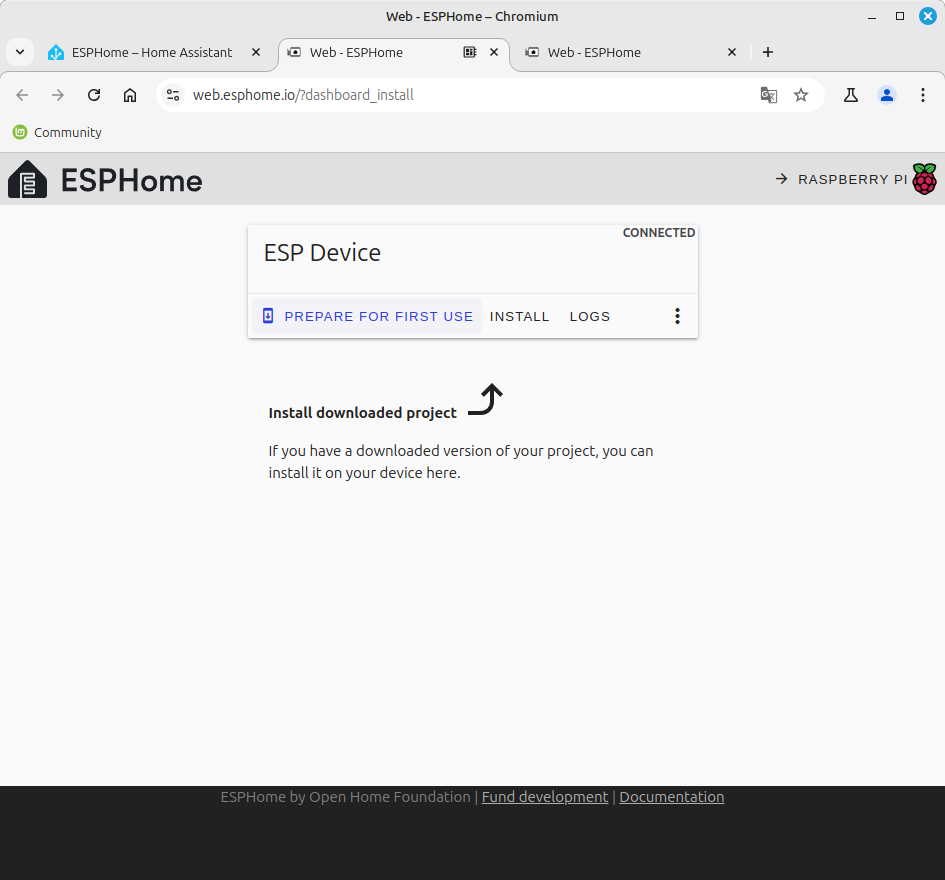Expand the tab search dropdown
The width and height of the screenshot is (945, 880).
(x=20, y=52)
